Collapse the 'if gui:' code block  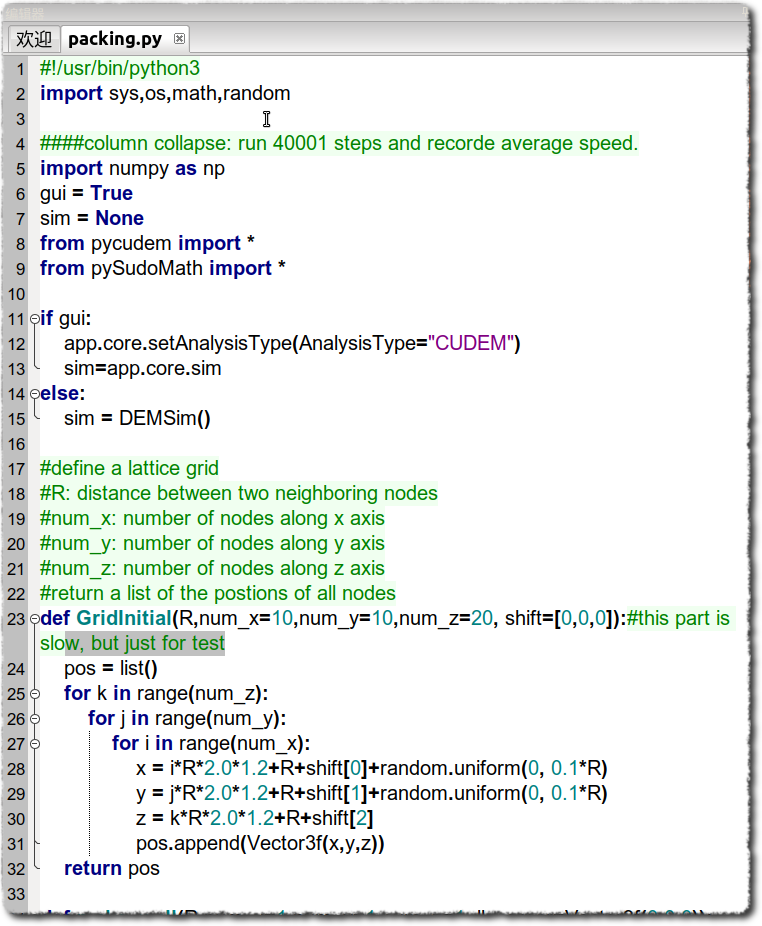(35, 319)
